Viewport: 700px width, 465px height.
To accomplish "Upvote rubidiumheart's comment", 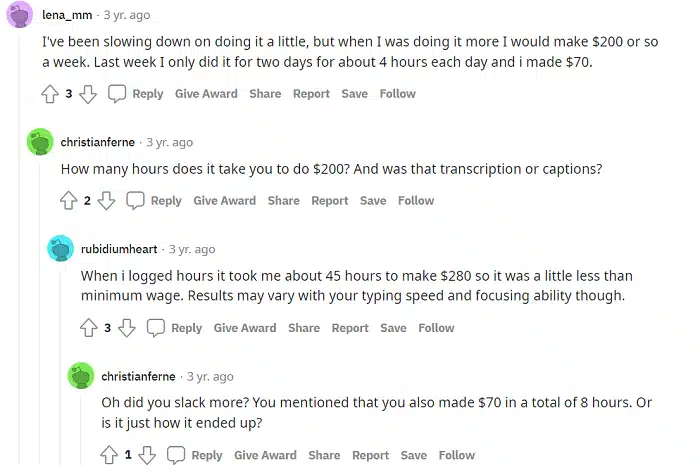I will point(88,328).
